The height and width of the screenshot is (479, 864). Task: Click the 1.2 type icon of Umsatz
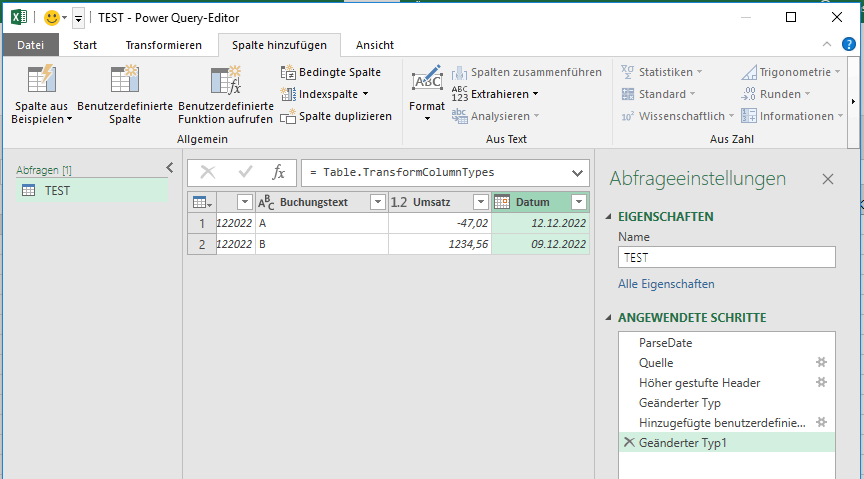[399, 202]
